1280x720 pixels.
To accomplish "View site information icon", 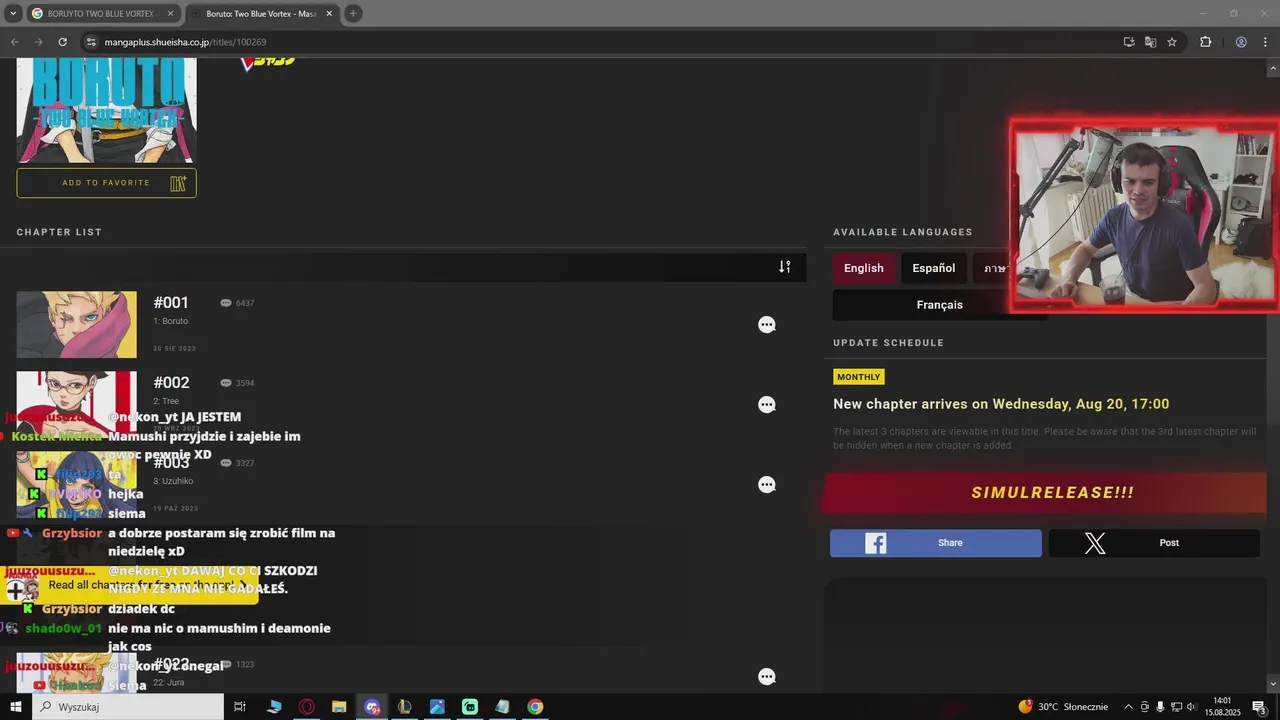I will 91,42.
